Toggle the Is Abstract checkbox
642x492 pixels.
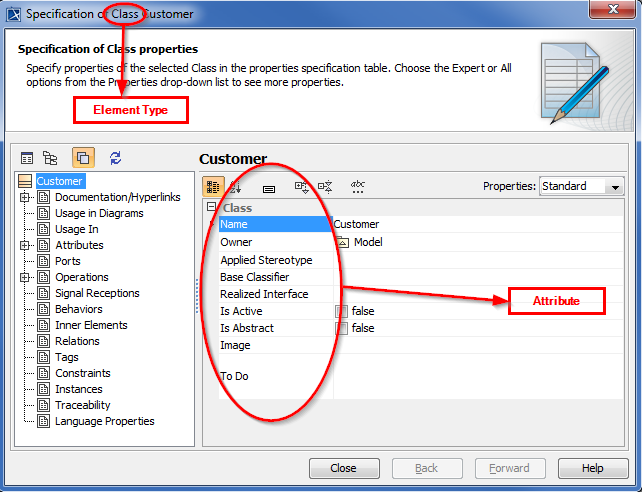point(341,328)
